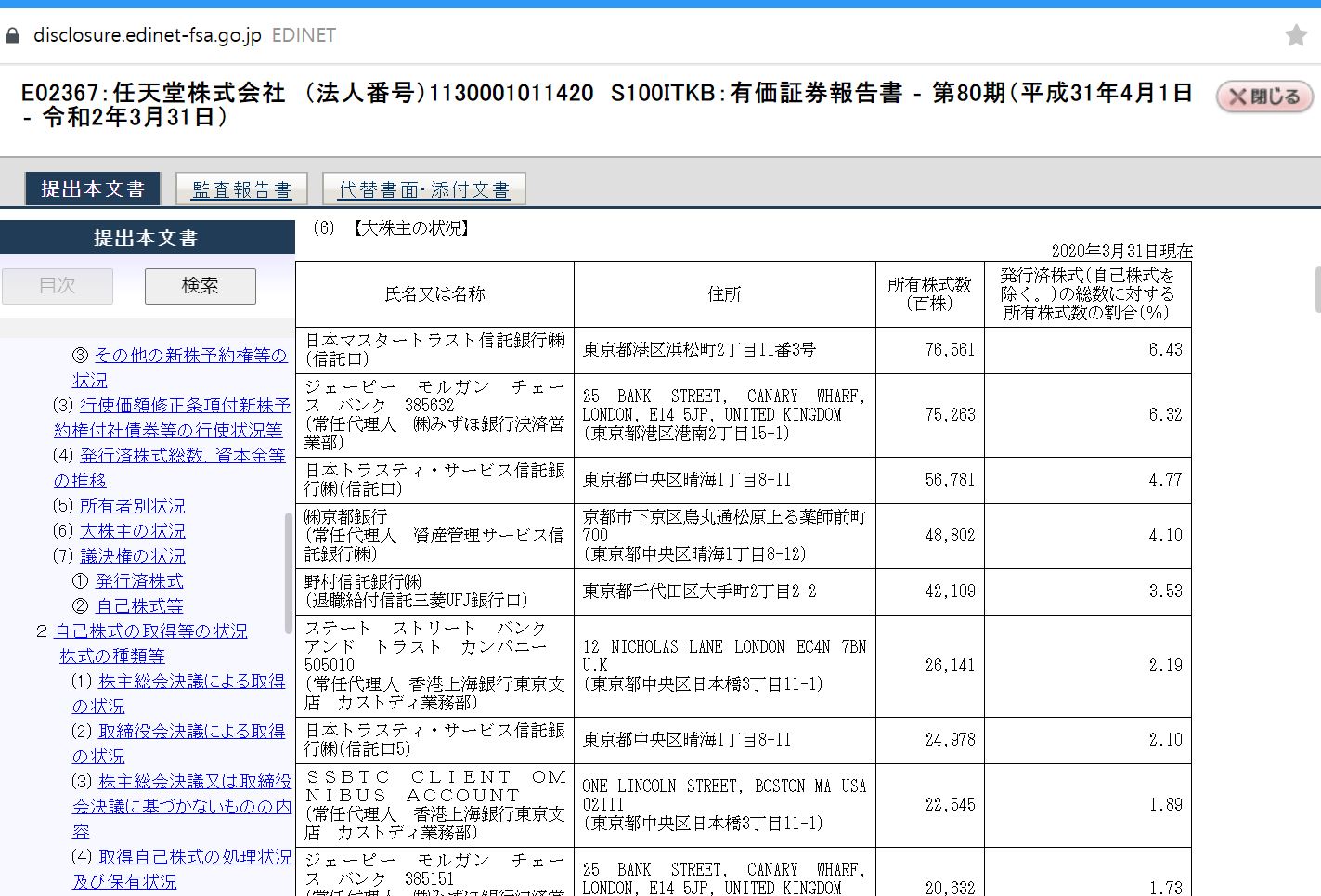Select share count 24,978
The image size is (1321, 896).
950,740
